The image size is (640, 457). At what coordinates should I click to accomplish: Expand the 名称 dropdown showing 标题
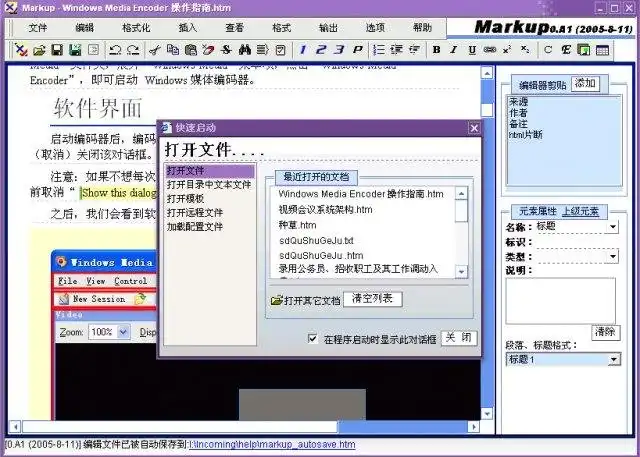[x=613, y=227]
